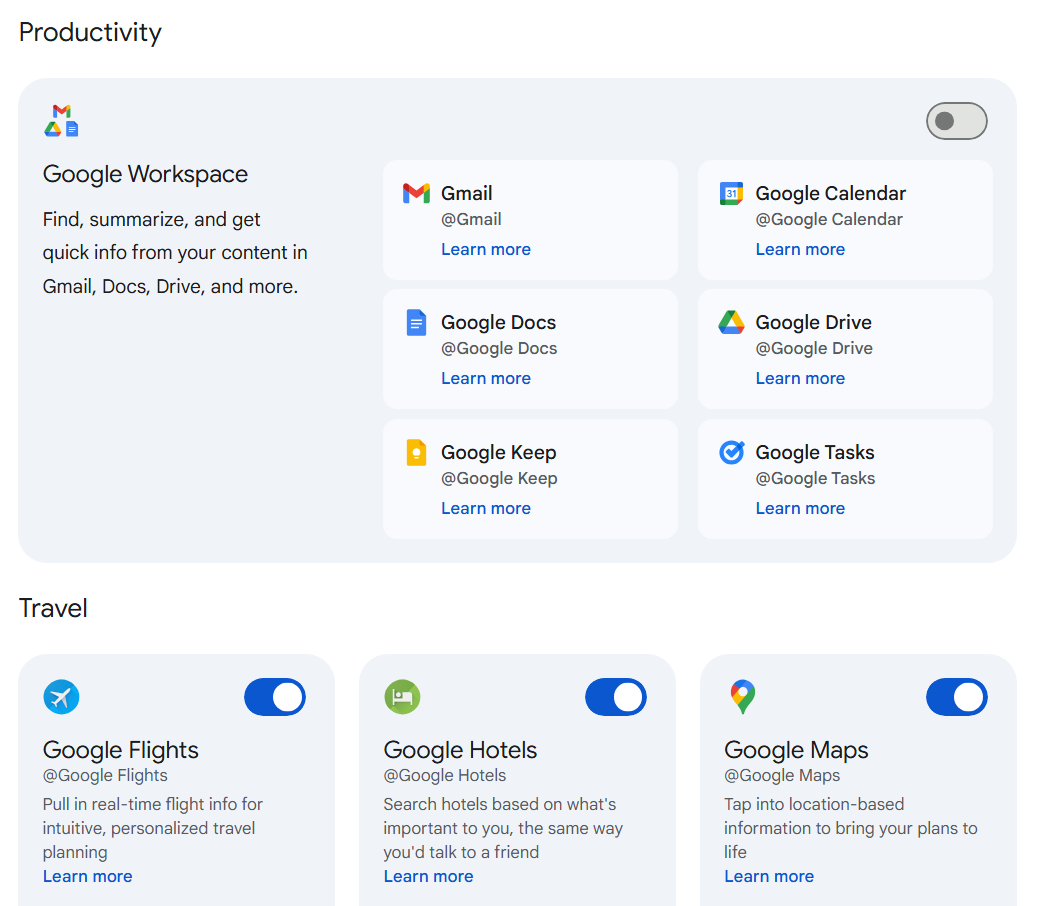Screen dimensions: 1041x906
Task: Select the Google Docs icon
Action: [x=415, y=322]
